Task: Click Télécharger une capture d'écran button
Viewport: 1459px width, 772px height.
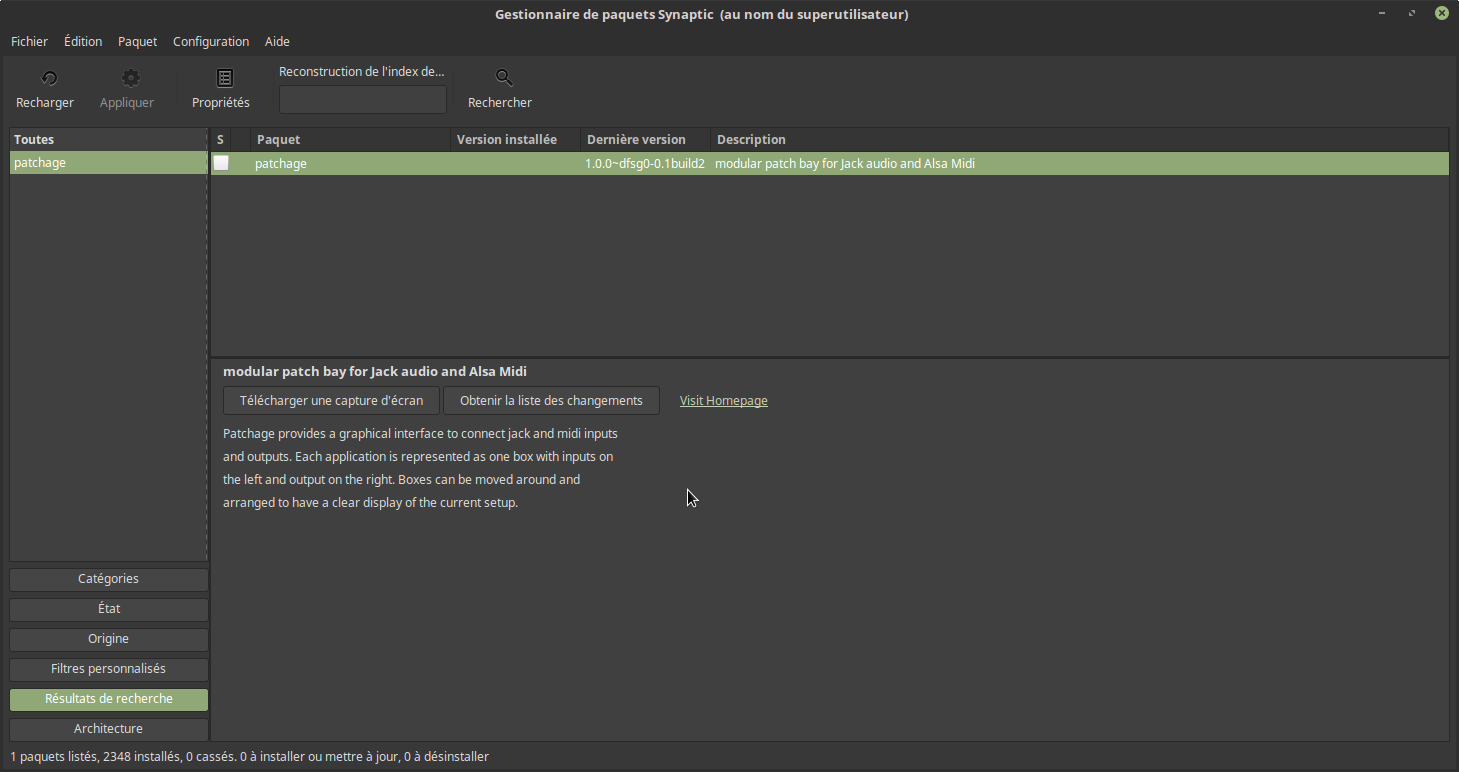Action: pos(331,400)
